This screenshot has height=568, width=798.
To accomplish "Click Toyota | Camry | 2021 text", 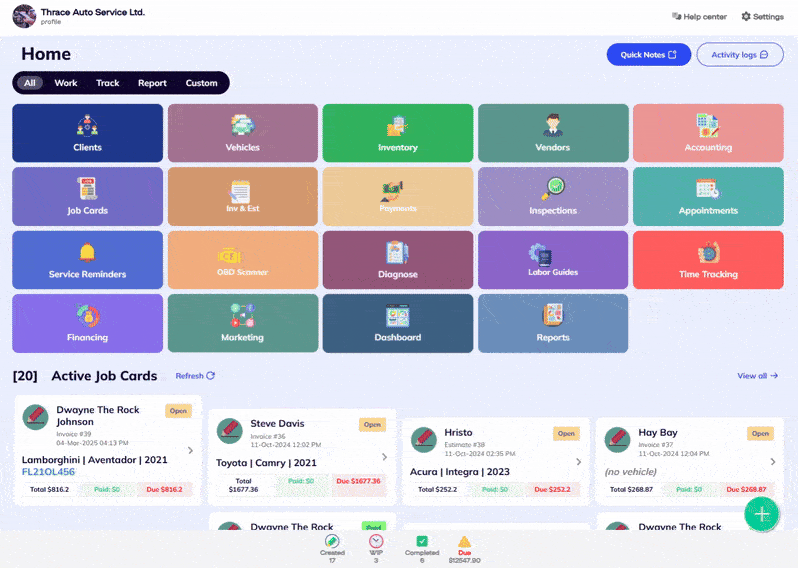I will coord(266,463).
